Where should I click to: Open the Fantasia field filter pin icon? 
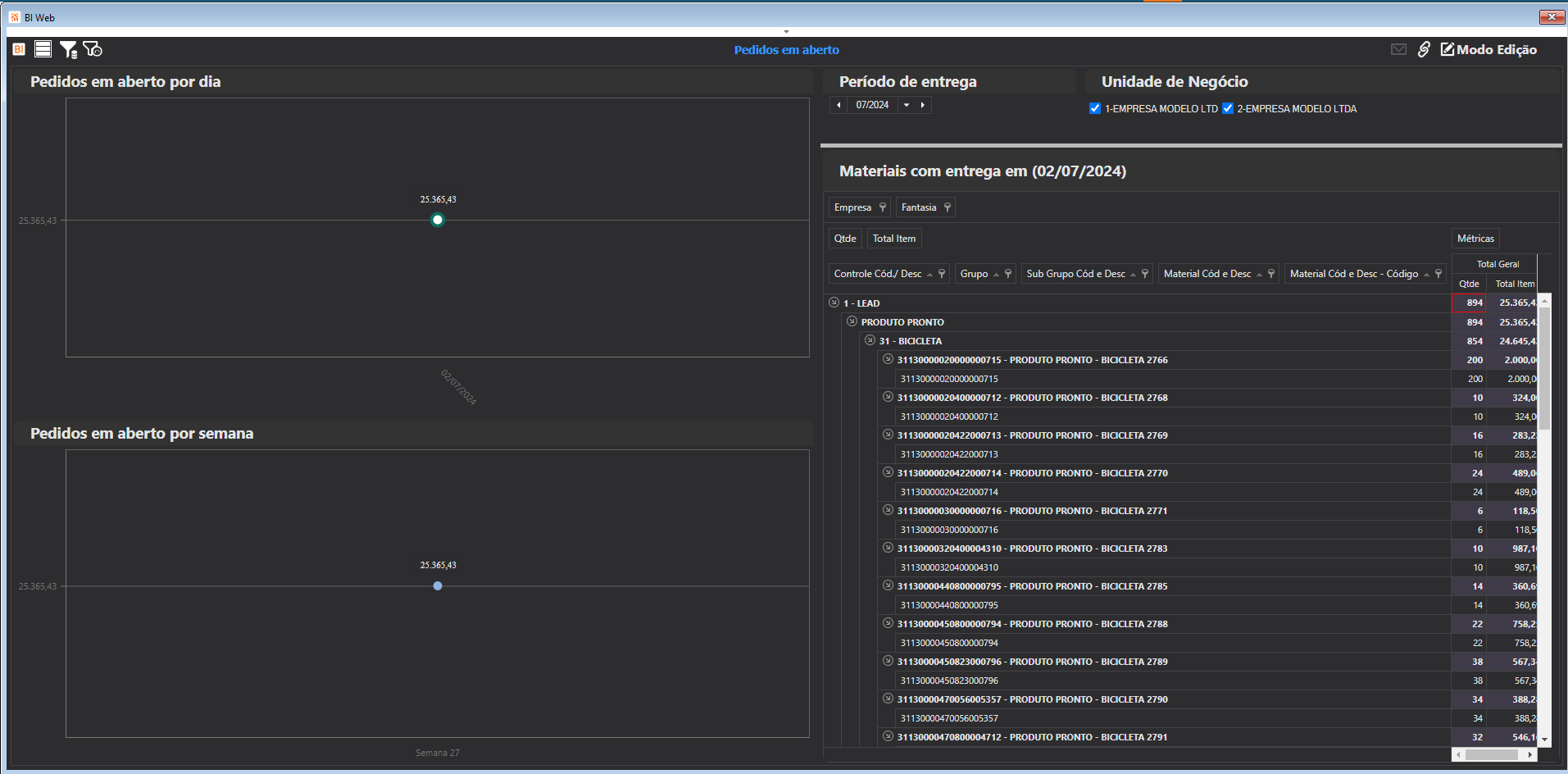(x=948, y=207)
